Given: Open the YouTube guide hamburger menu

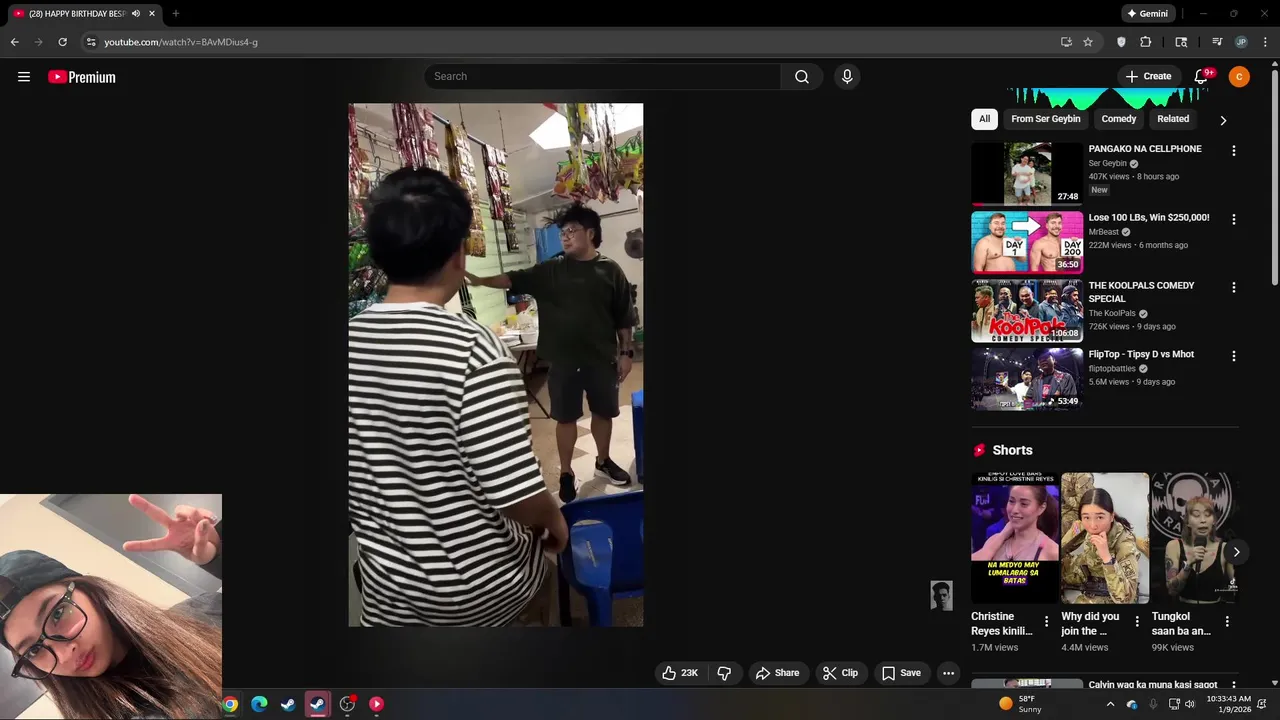Looking at the screenshot, I should (x=24, y=77).
